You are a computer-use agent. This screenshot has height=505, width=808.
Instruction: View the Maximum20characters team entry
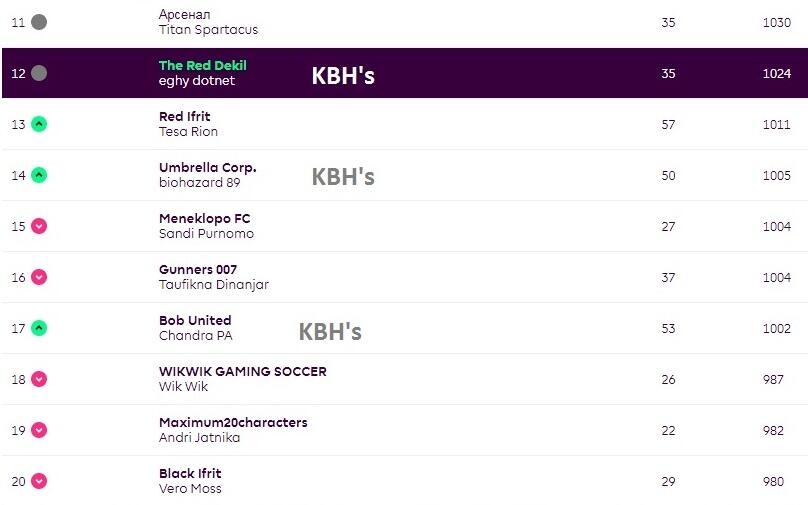[233, 422]
